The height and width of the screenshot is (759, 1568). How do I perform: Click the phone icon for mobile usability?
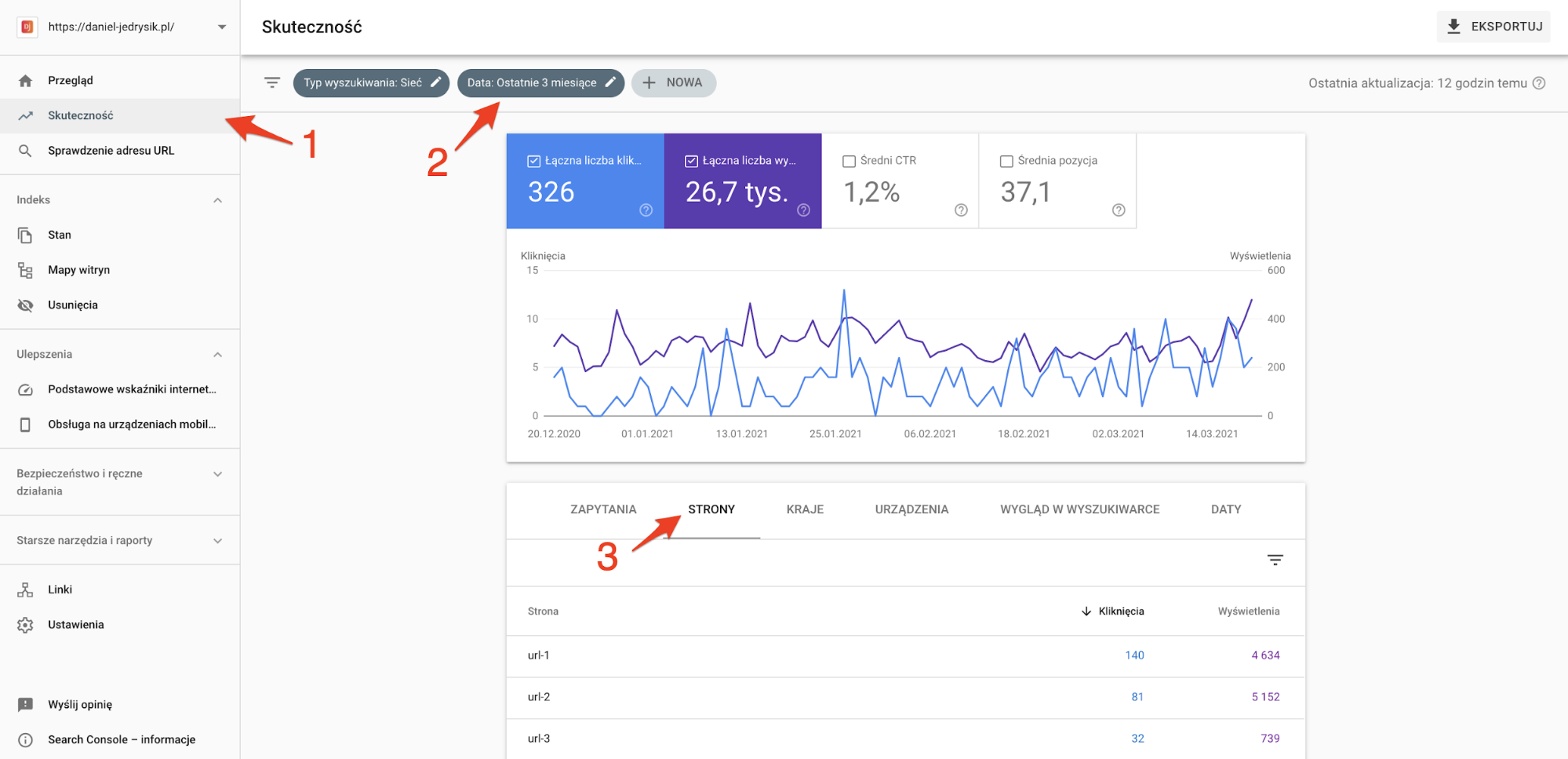[x=25, y=425]
